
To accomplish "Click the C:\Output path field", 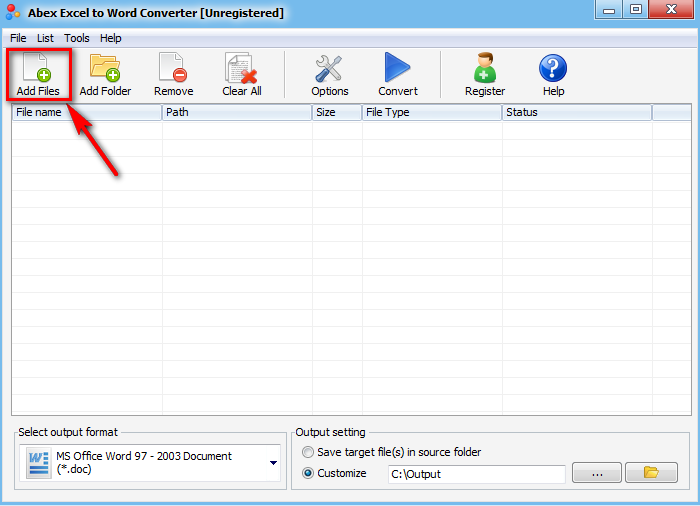I will [477, 474].
